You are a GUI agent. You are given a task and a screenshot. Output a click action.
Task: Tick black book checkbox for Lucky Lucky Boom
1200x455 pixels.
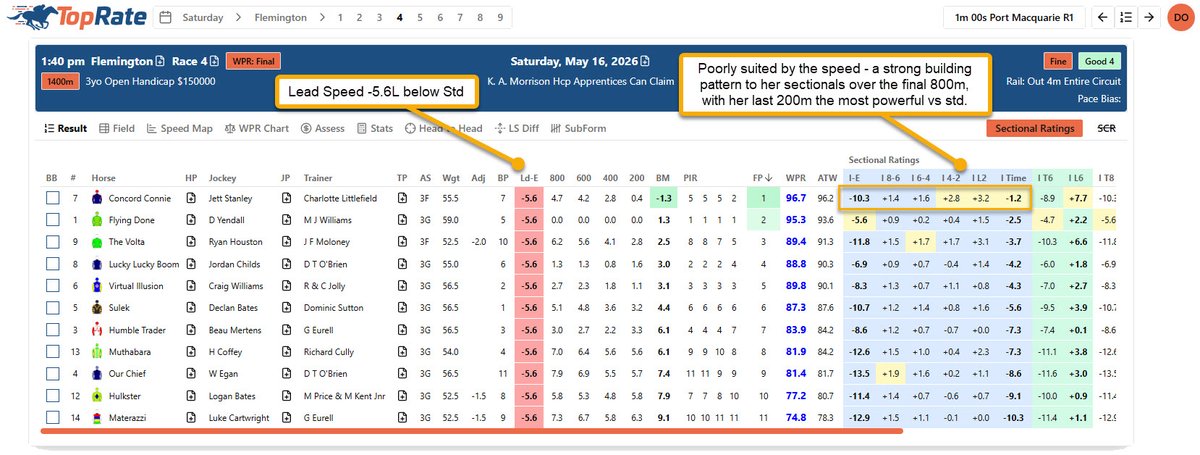click(52, 263)
